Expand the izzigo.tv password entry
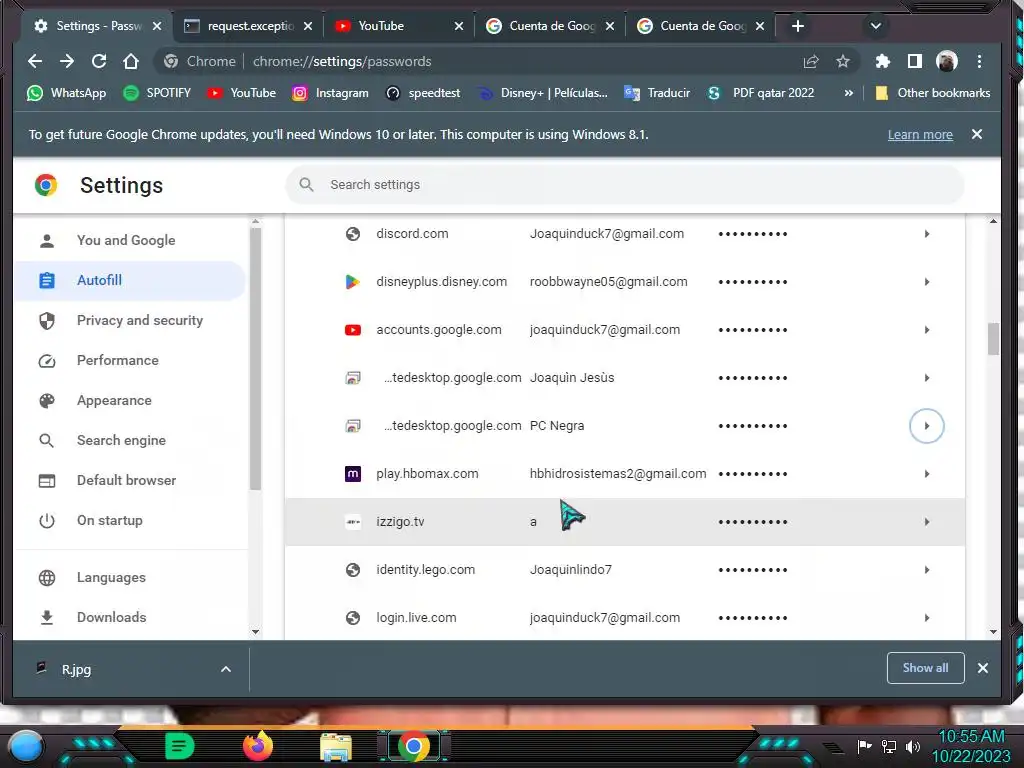 click(927, 522)
